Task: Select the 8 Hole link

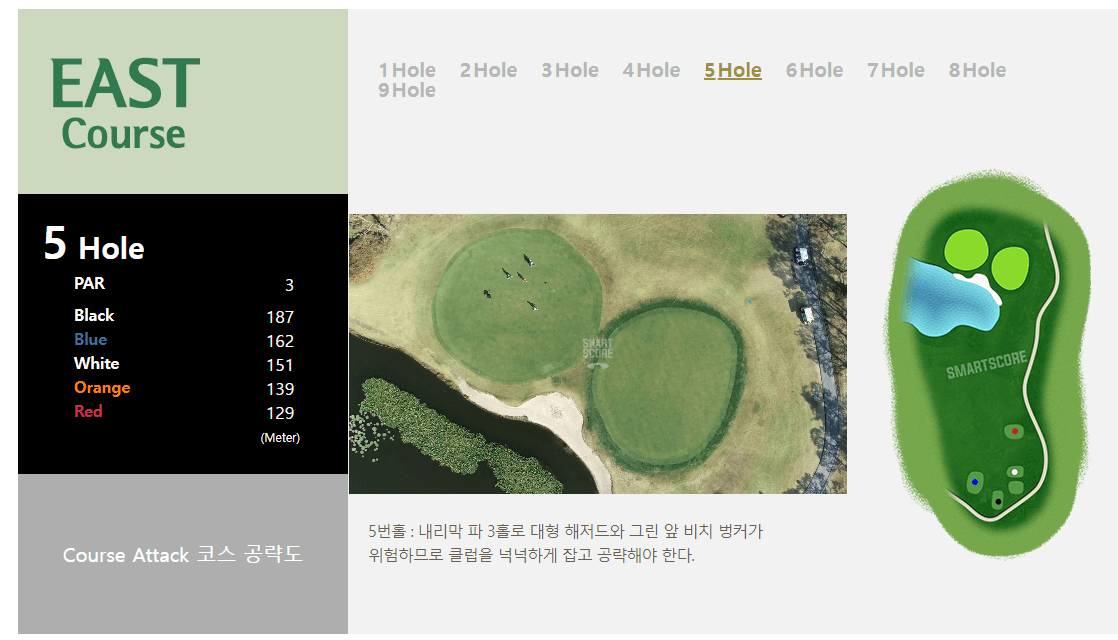Action: click(977, 70)
